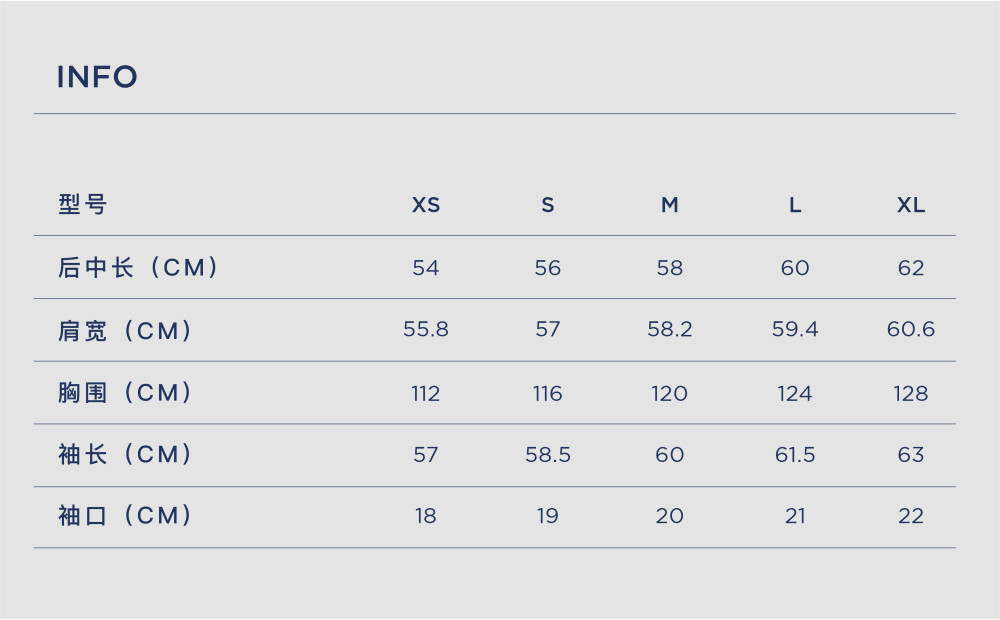Select the L size column header
The width and height of the screenshot is (1000, 620).
(795, 205)
